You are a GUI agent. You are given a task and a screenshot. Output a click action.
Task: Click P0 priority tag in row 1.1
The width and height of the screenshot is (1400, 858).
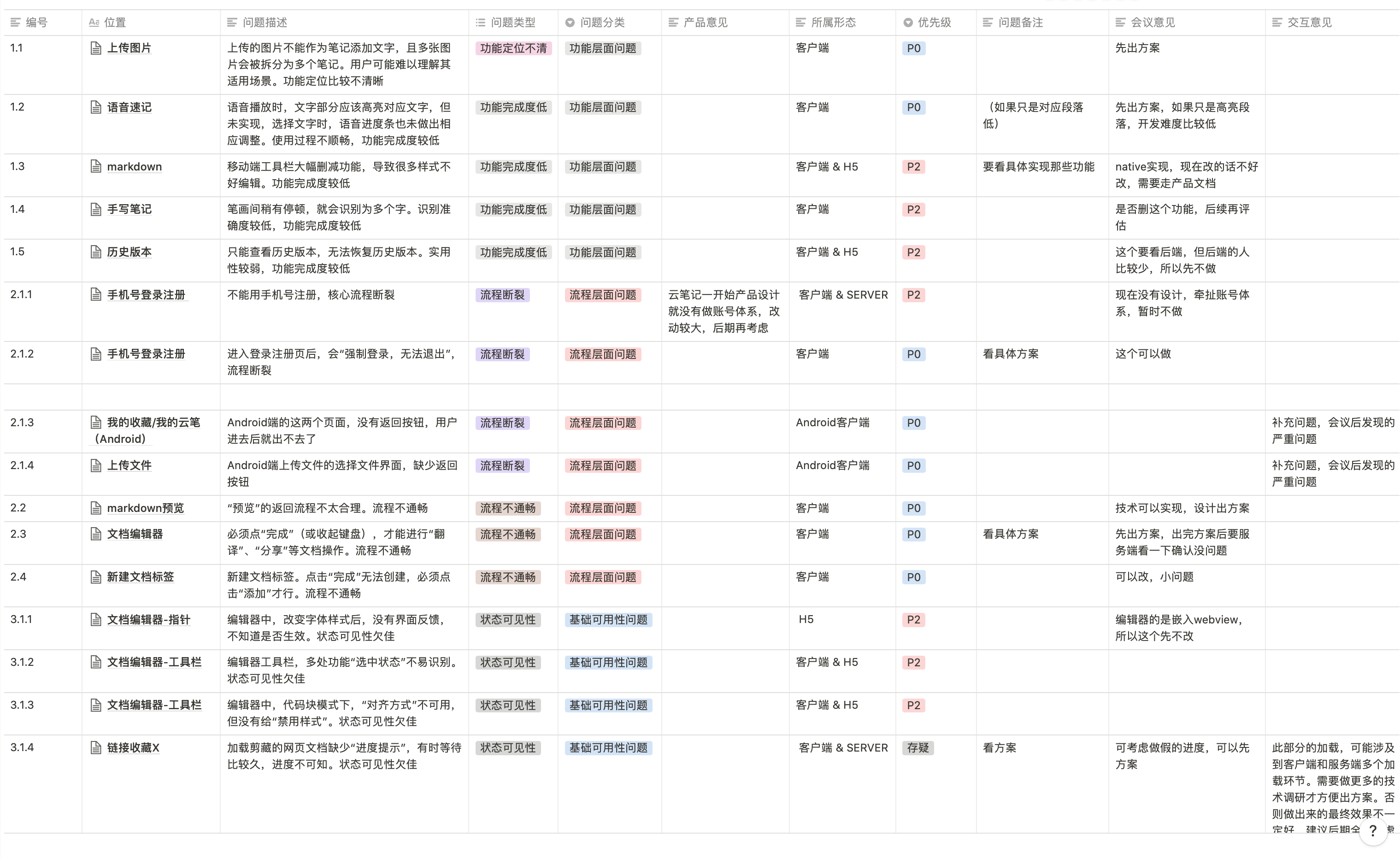point(914,48)
